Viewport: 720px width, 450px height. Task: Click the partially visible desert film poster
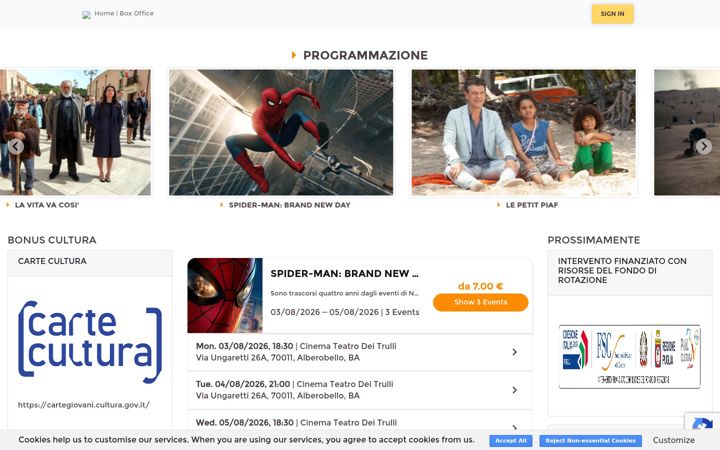coord(687,132)
